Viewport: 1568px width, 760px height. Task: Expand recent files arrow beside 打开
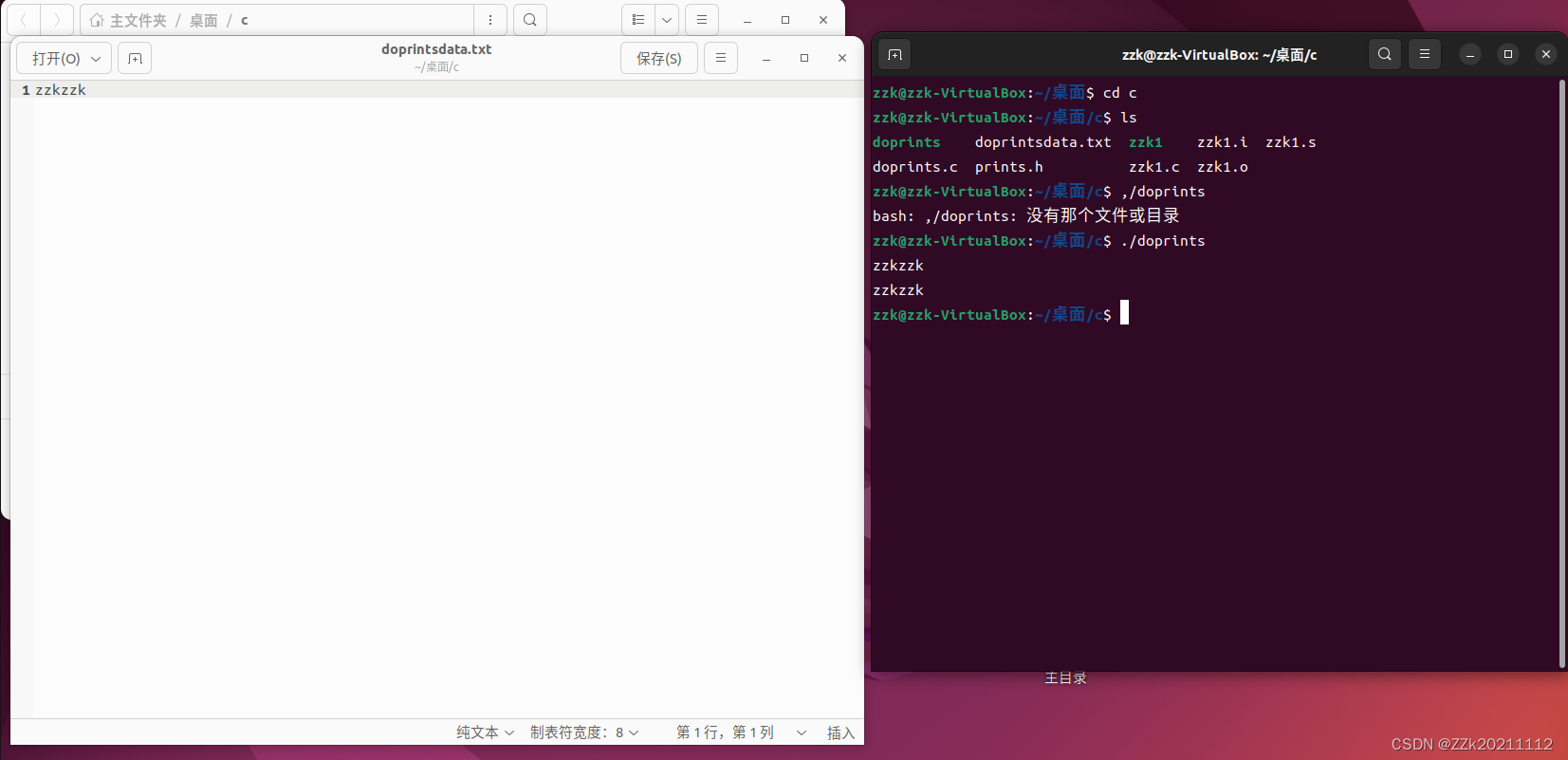pyautogui.click(x=96, y=59)
